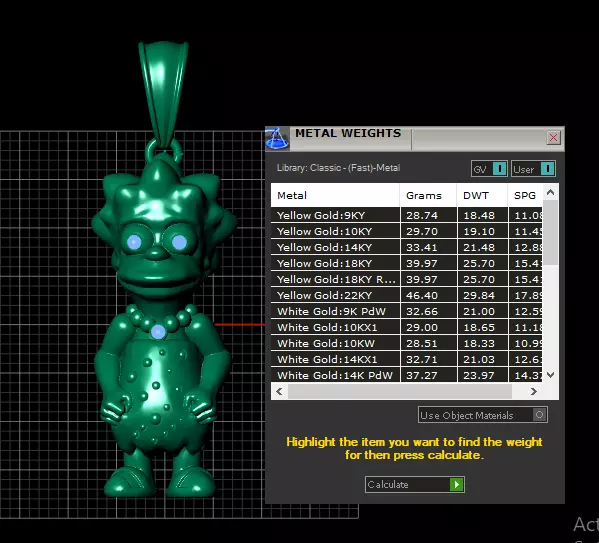Click the 21.48 DWT value
This screenshot has width=599, height=543.
tap(479, 248)
